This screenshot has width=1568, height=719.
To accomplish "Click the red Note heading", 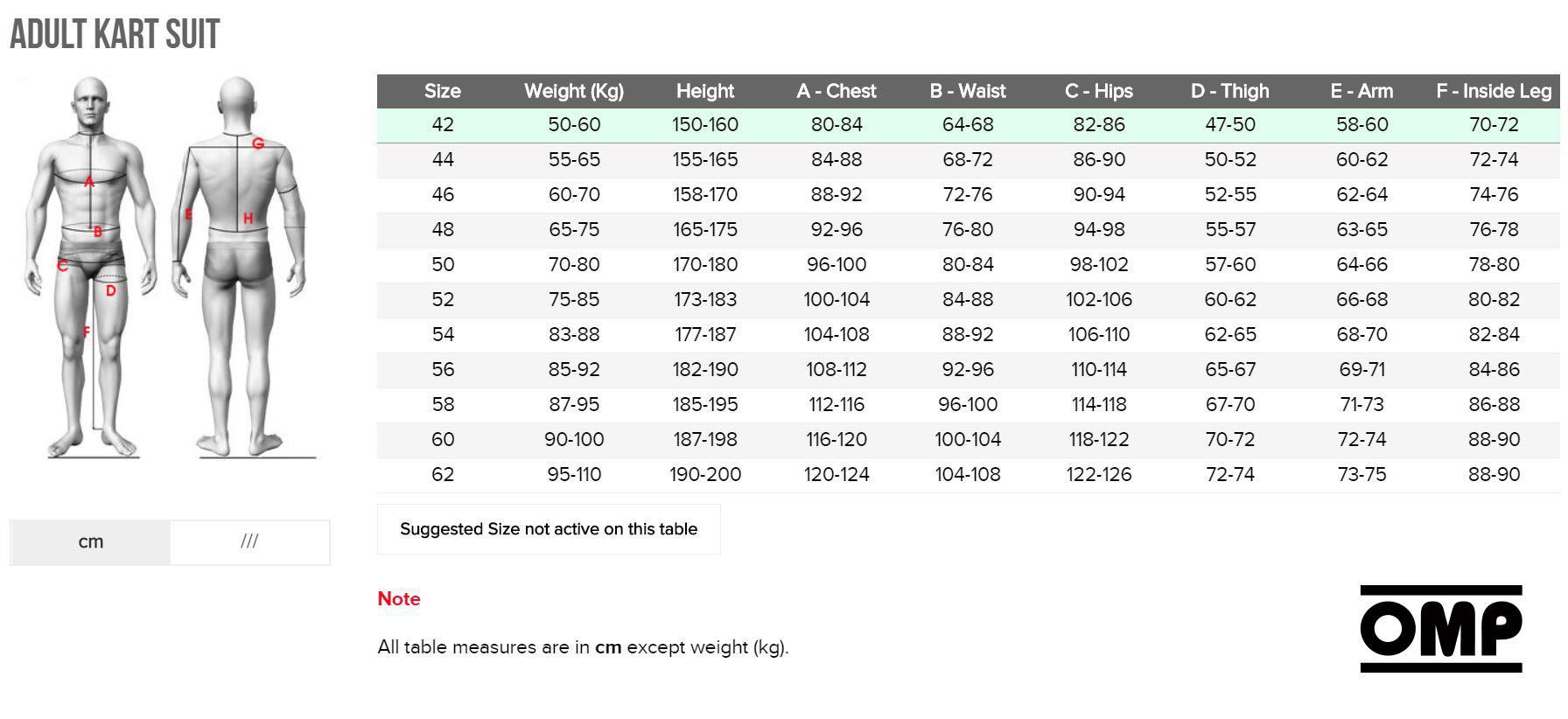I will (399, 599).
